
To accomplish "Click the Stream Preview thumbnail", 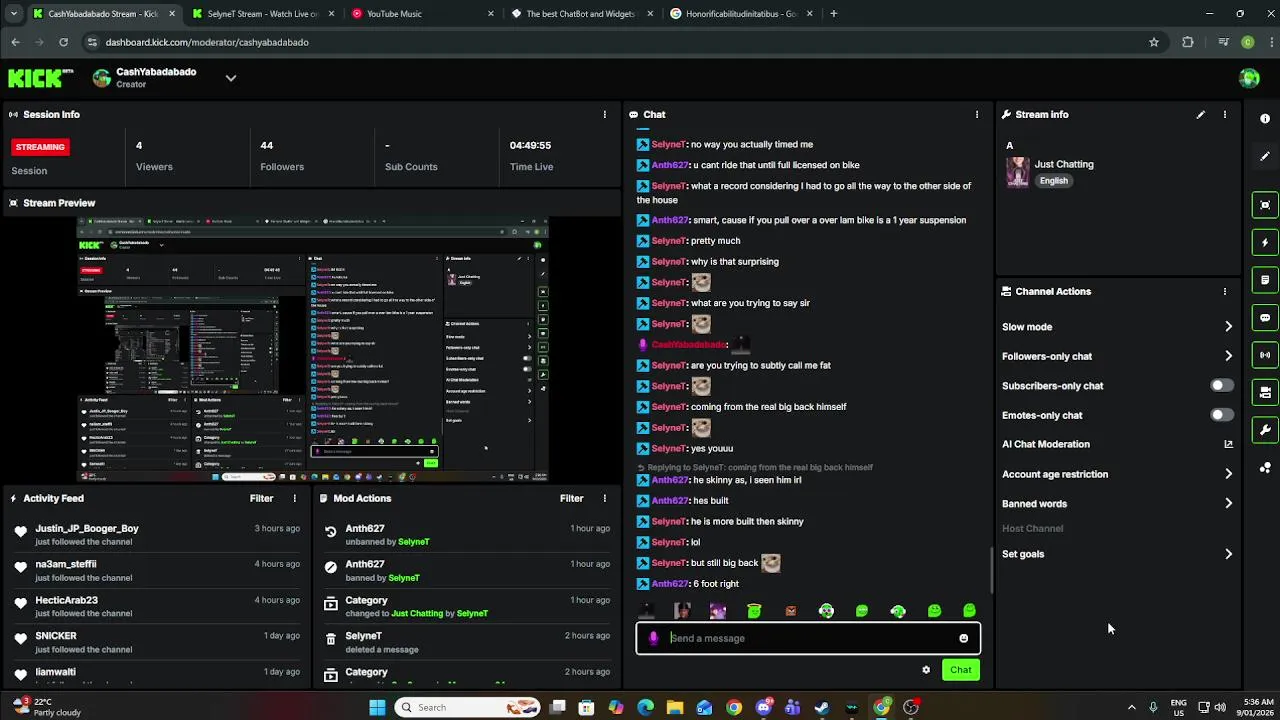I will tap(313, 350).
